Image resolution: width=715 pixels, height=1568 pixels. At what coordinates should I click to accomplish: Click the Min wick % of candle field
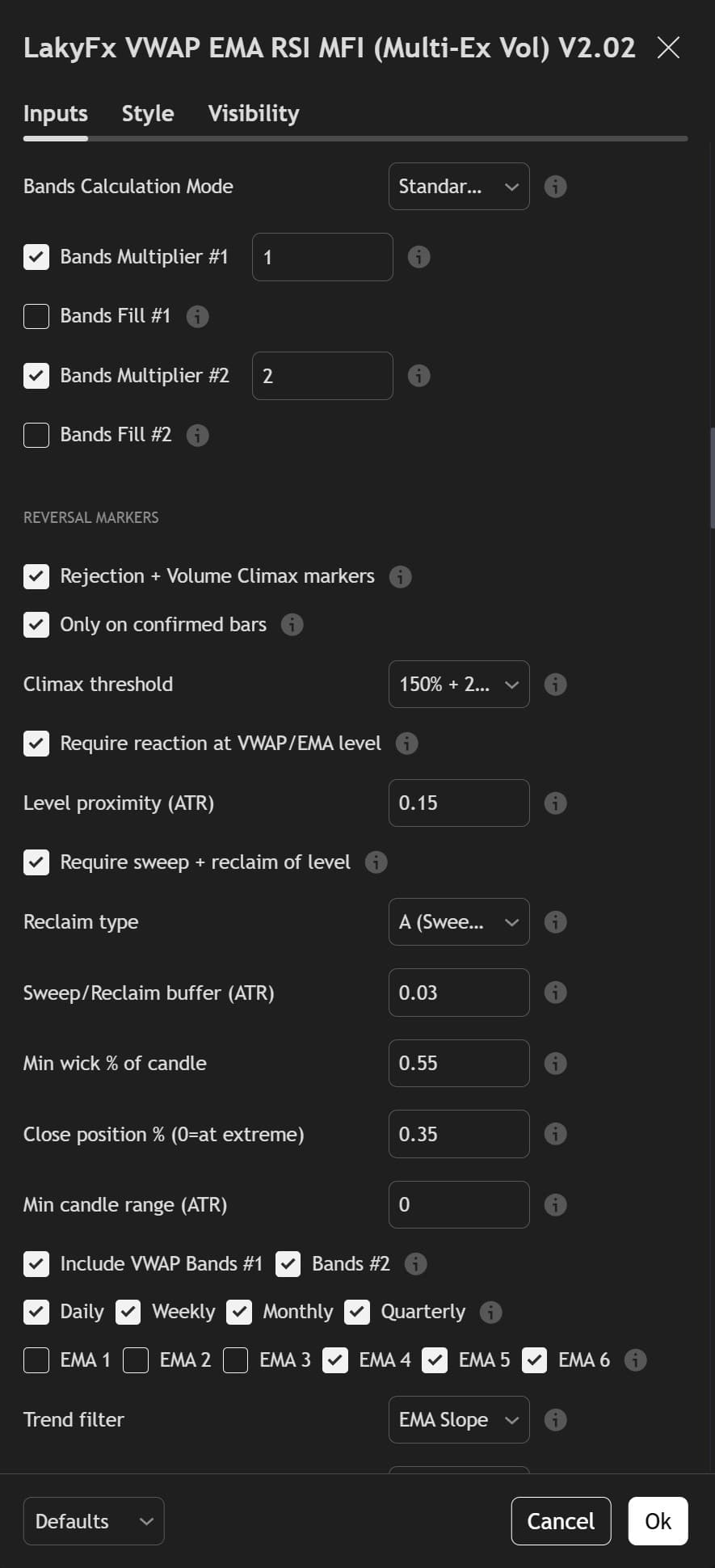(458, 1063)
